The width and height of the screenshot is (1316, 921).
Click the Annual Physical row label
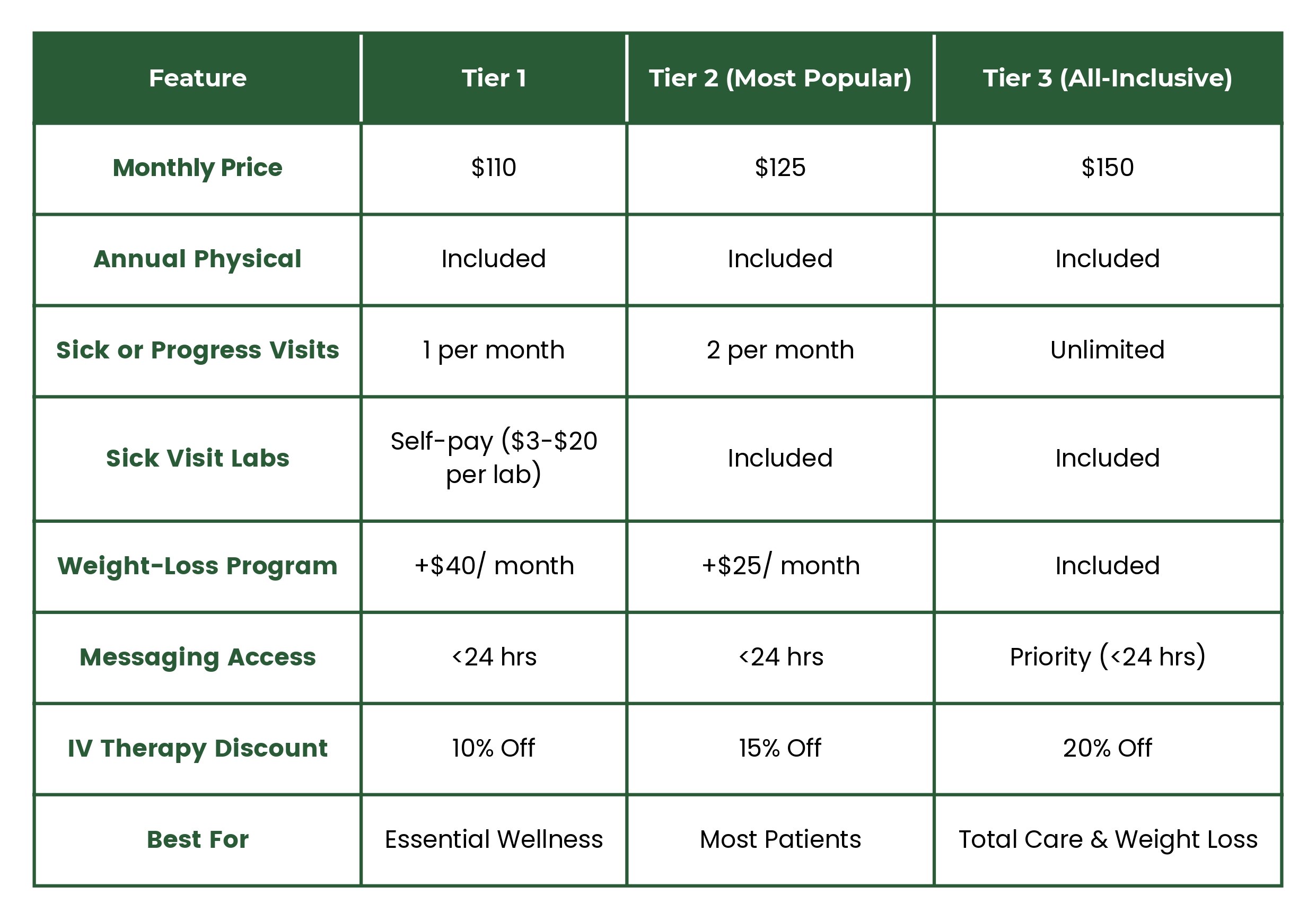[197, 259]
